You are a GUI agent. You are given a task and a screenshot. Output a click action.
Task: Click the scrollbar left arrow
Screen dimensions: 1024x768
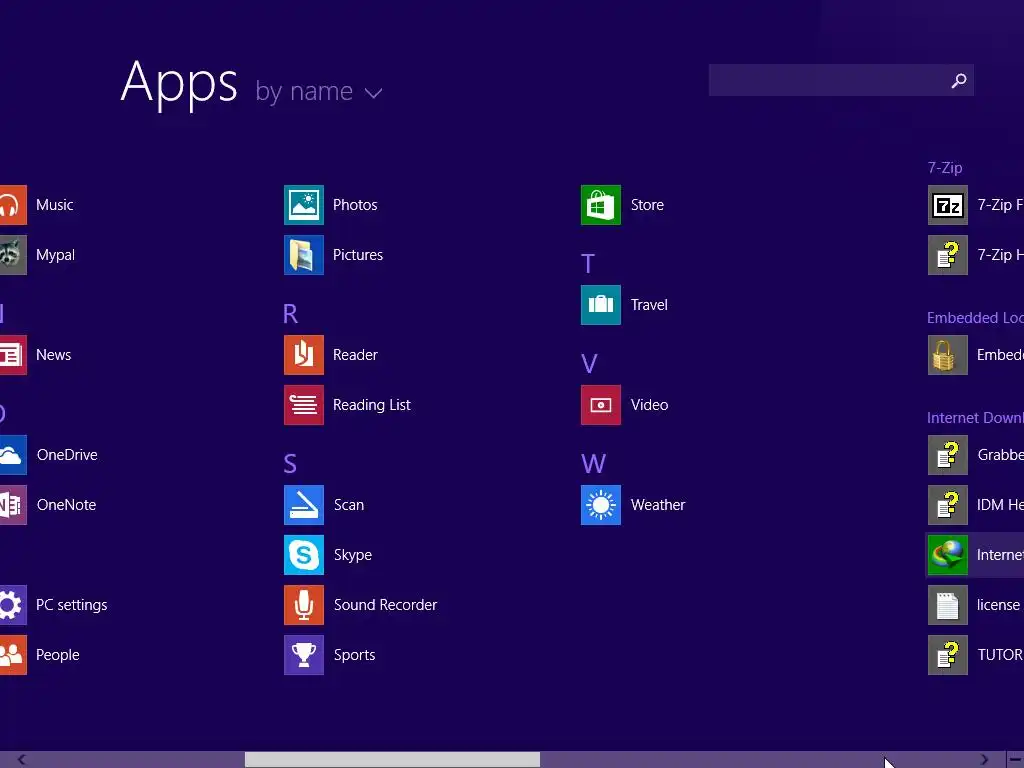point(22,760)
